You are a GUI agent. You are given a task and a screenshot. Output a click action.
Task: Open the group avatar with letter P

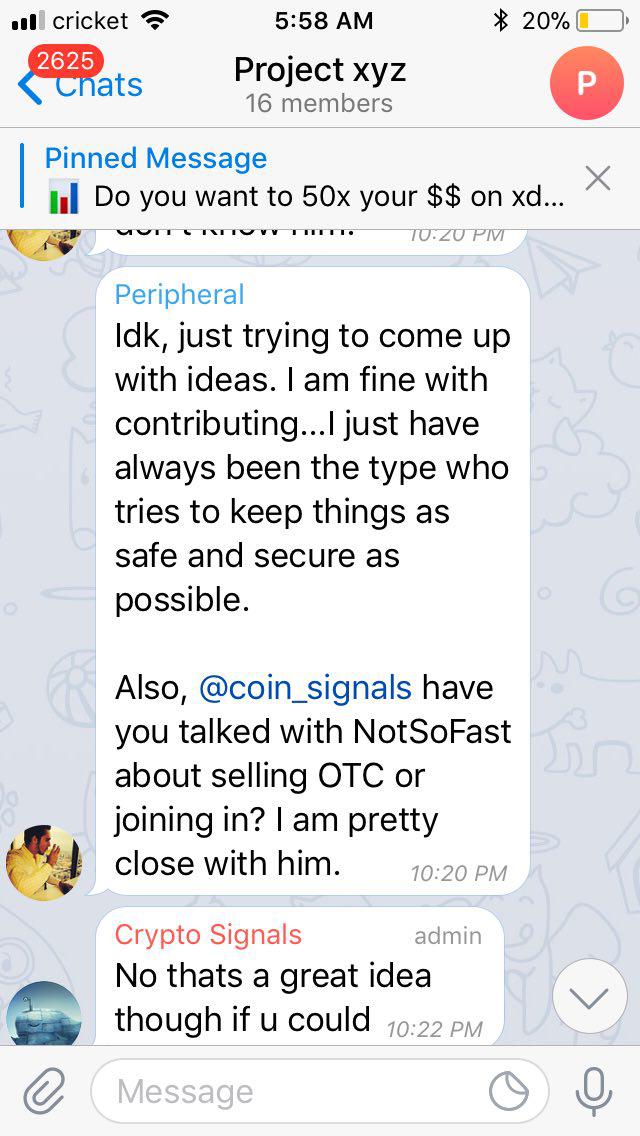point(586,83)
